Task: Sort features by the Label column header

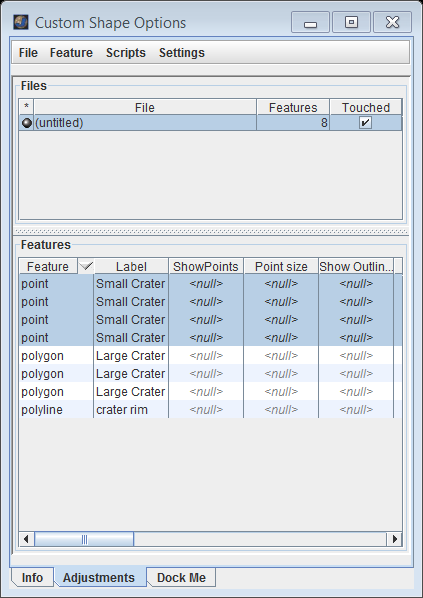Action: pos(131,267)
